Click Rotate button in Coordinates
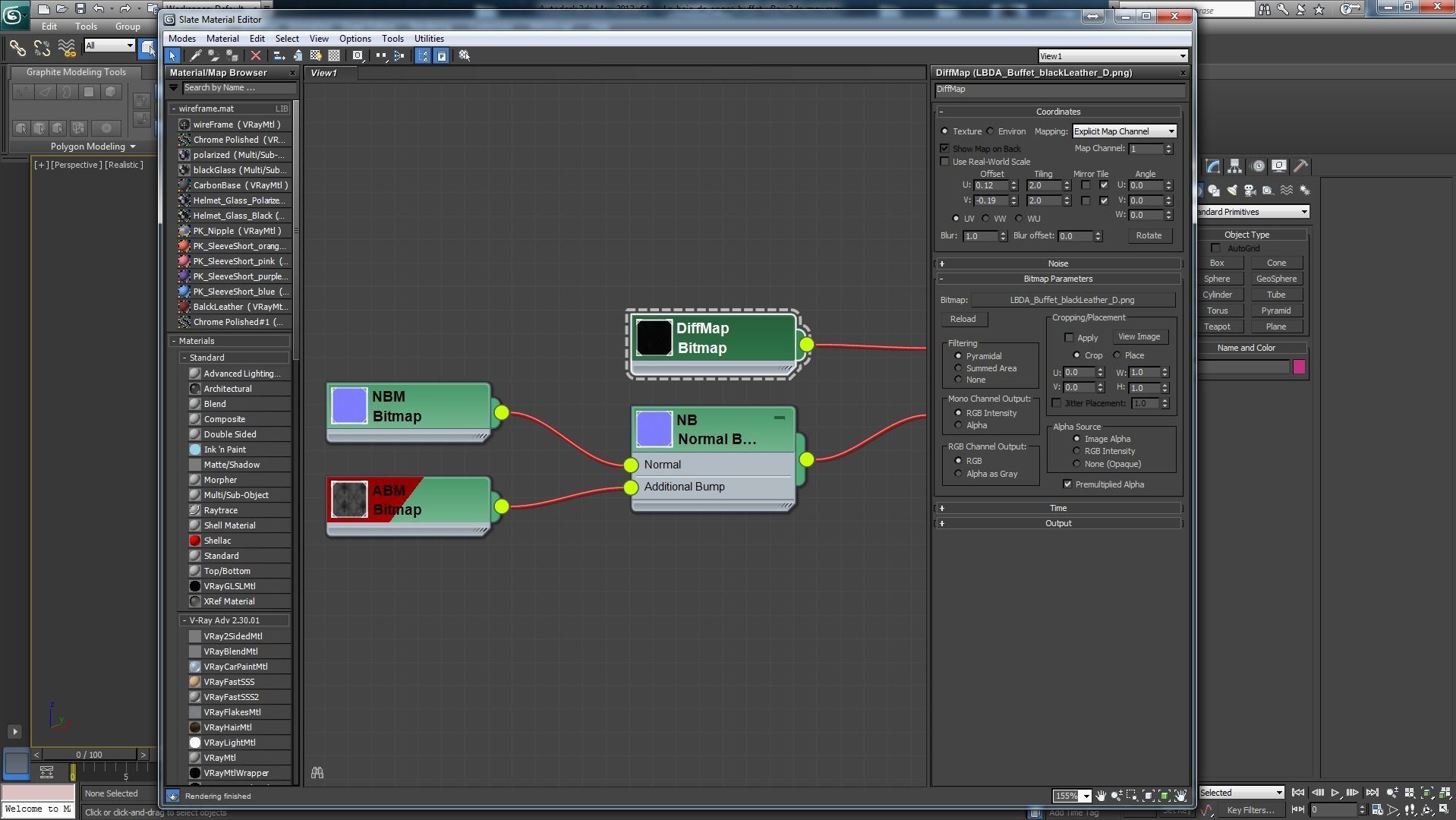Image resolution: width=1456 pixels, height=820 pixels. (x=1149, y=235)
